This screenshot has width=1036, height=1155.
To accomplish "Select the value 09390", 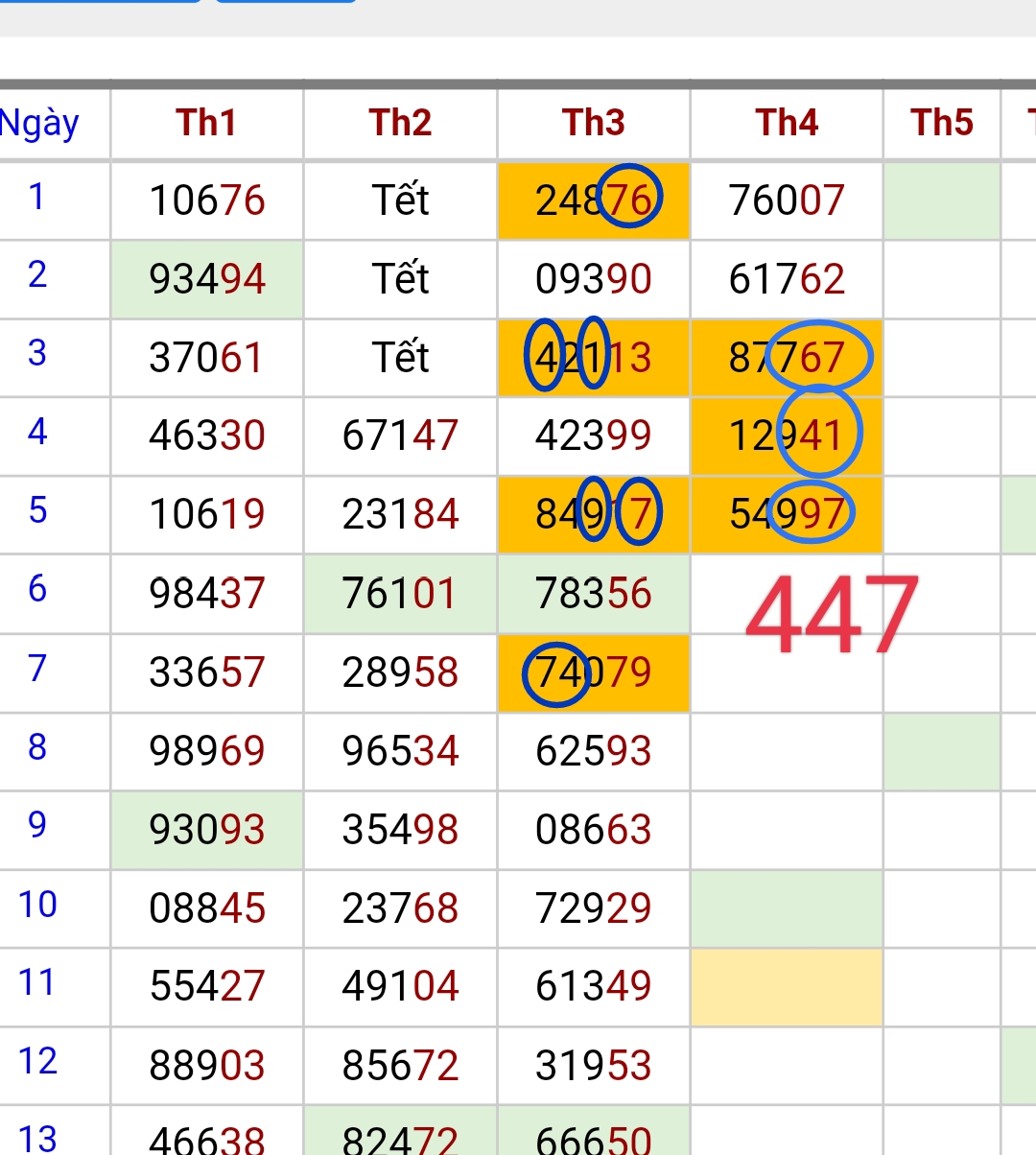I will (594, 279).
